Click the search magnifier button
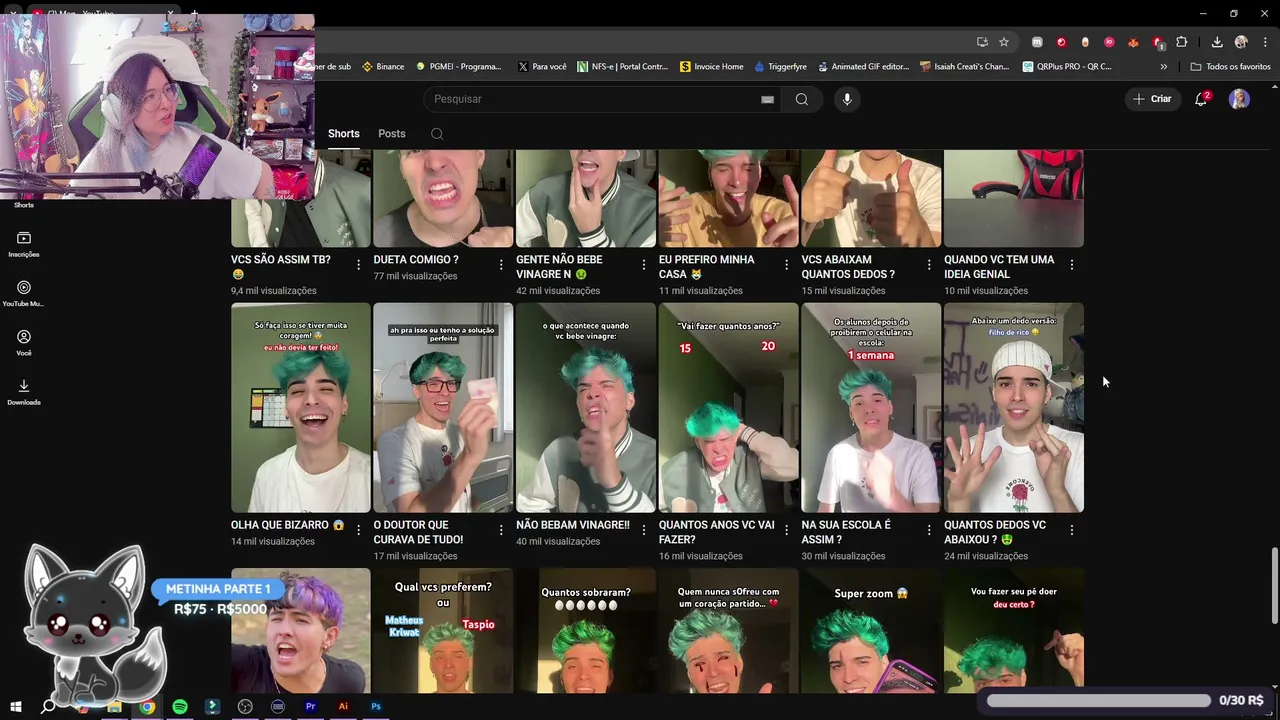The width and height of the screenshot is (1280, 720). point(801,99)
